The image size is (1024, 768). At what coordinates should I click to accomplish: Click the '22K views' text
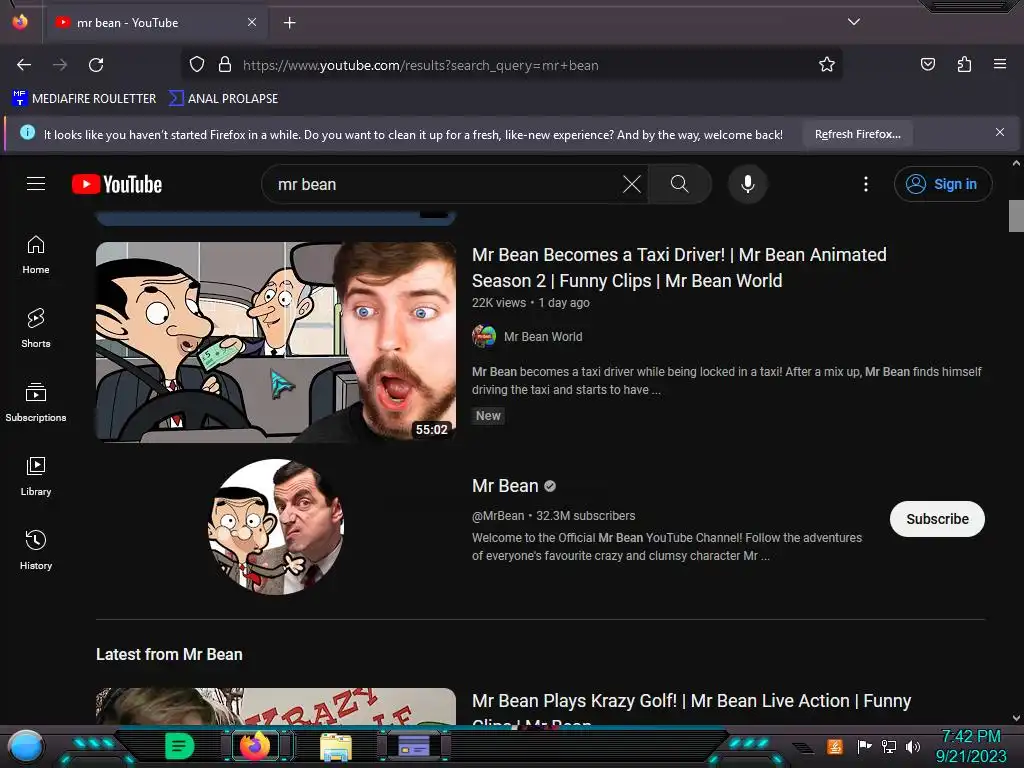pyautogui.click(x=499, y=303)
